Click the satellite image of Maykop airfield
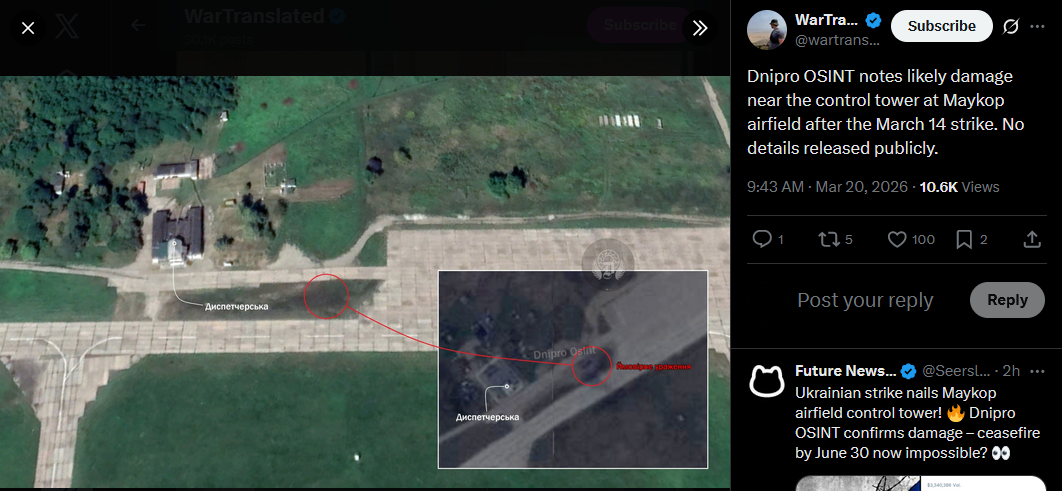Image resolution: width=1062 pixels, height=491 pixels. pos(364,282)
